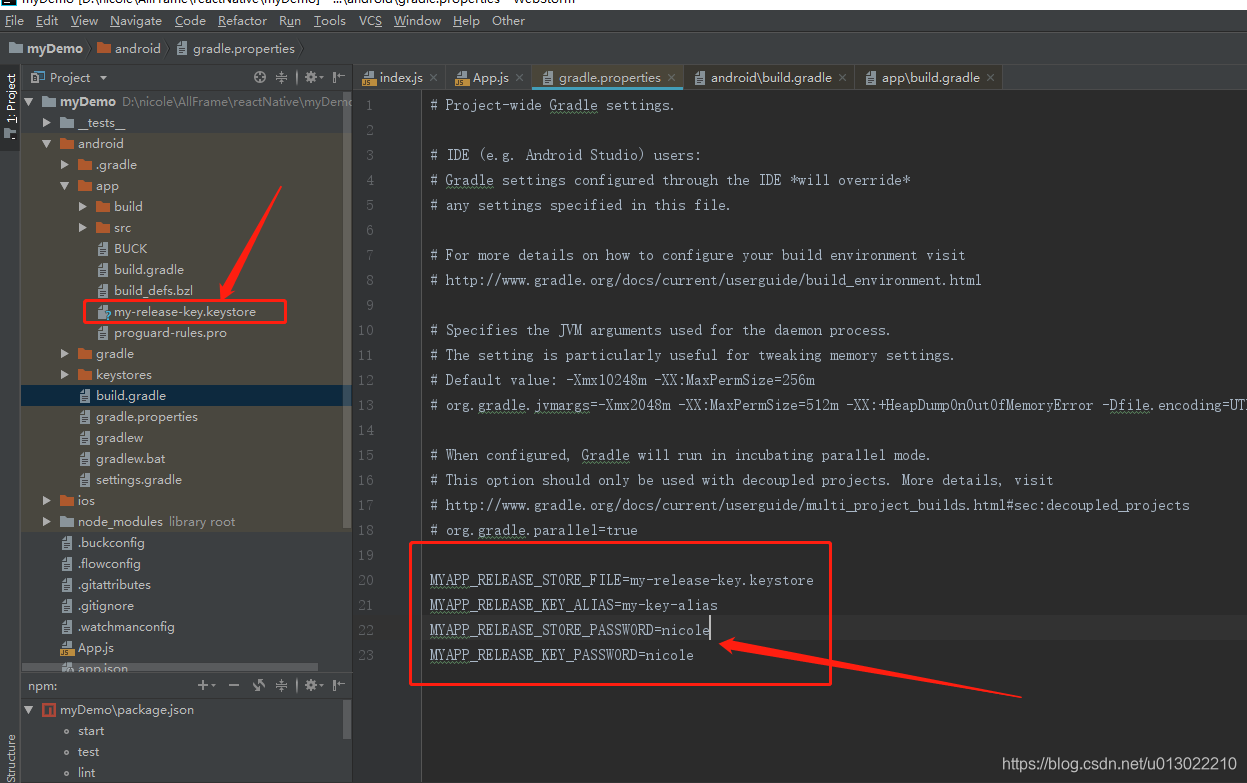
Task: Select the .buckconfig file
Action: 111,542
